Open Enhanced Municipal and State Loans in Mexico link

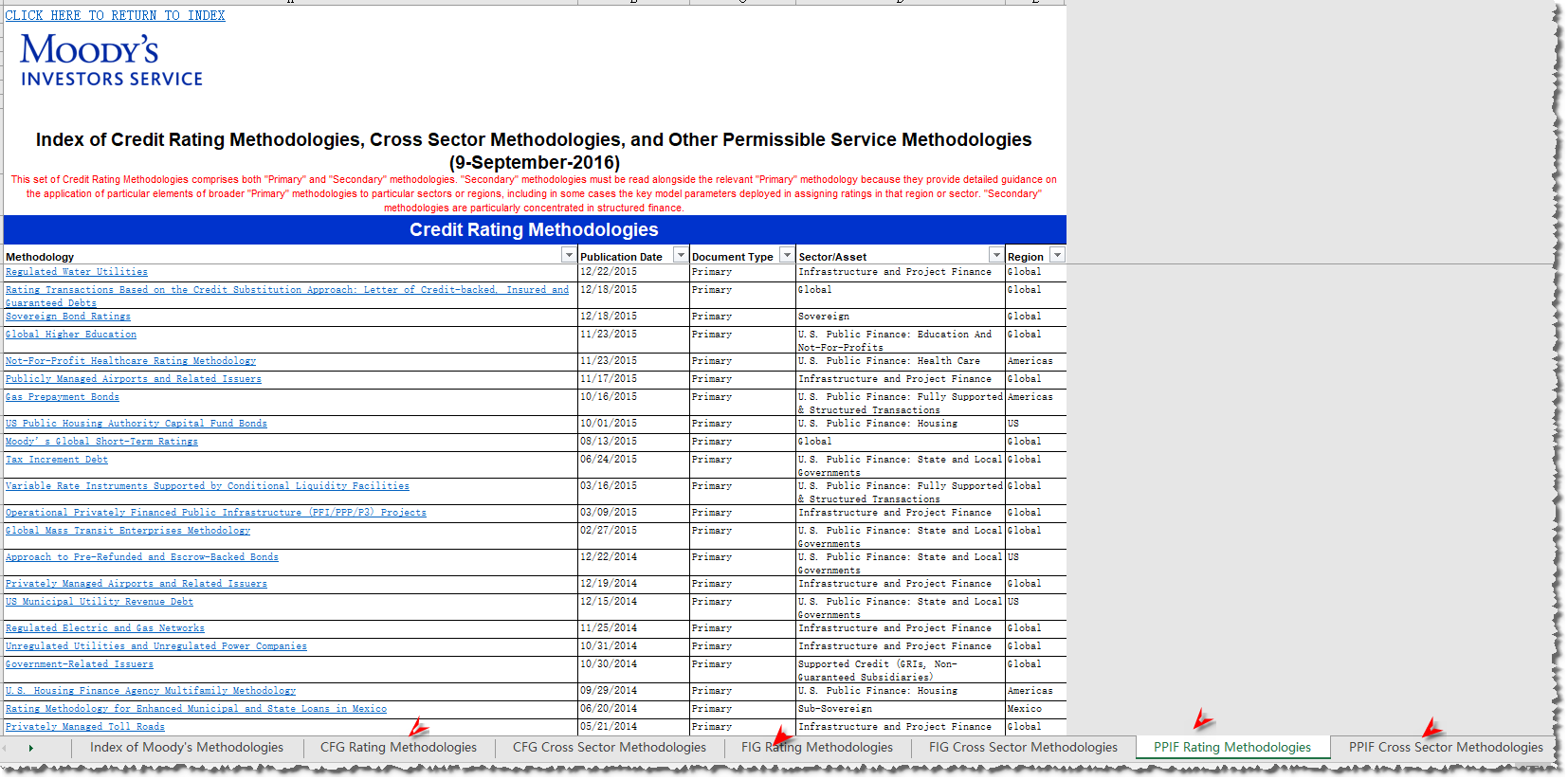pyautogui.click(x=196, y=709)
